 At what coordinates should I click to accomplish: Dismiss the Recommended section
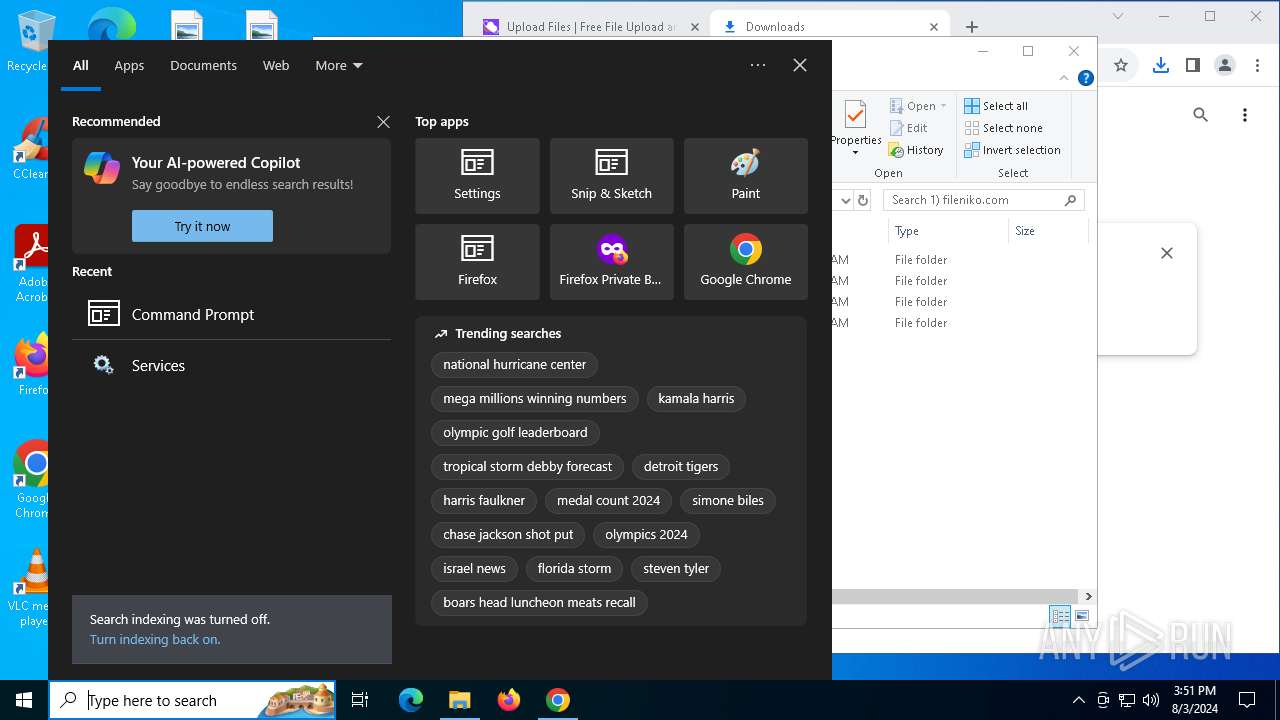[383, 122]
